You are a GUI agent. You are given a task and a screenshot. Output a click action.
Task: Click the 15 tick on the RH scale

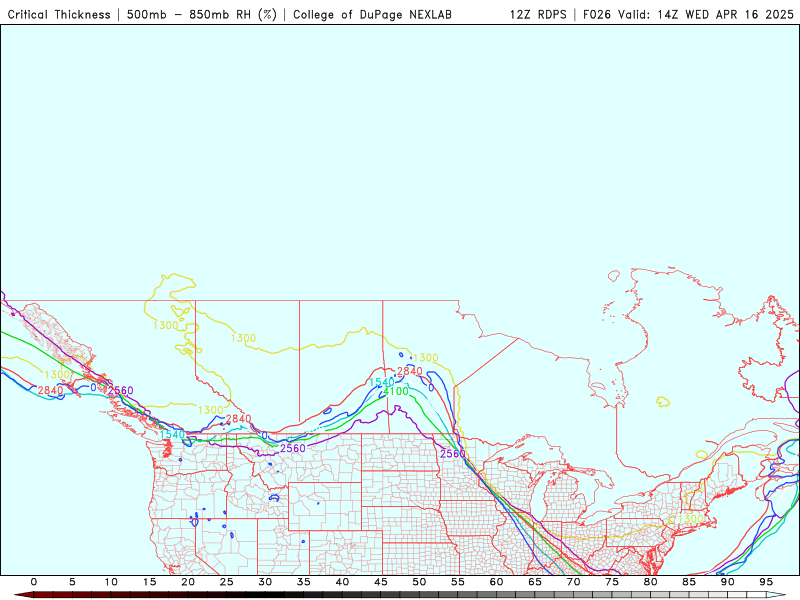149,582
